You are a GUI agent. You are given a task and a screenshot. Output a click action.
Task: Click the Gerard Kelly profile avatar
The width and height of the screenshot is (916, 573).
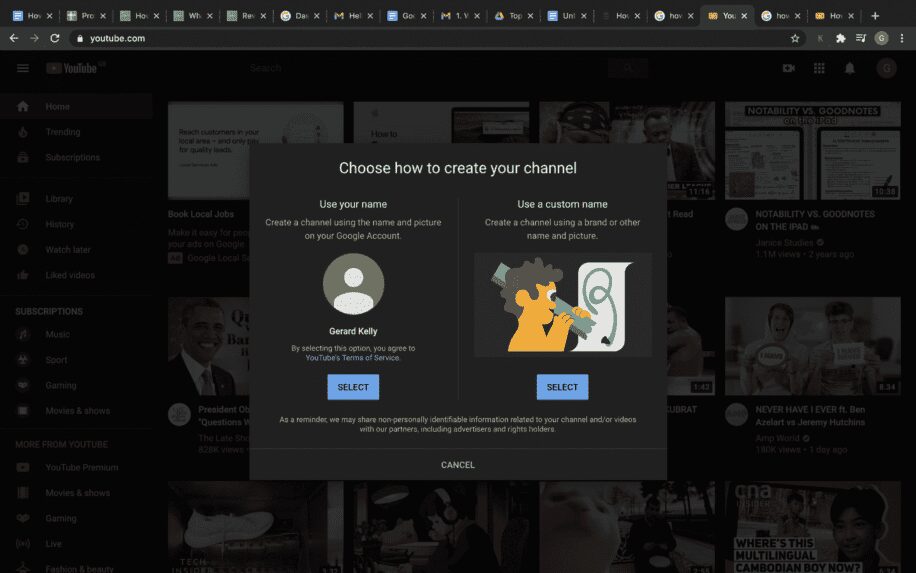[x=353, y=284]
